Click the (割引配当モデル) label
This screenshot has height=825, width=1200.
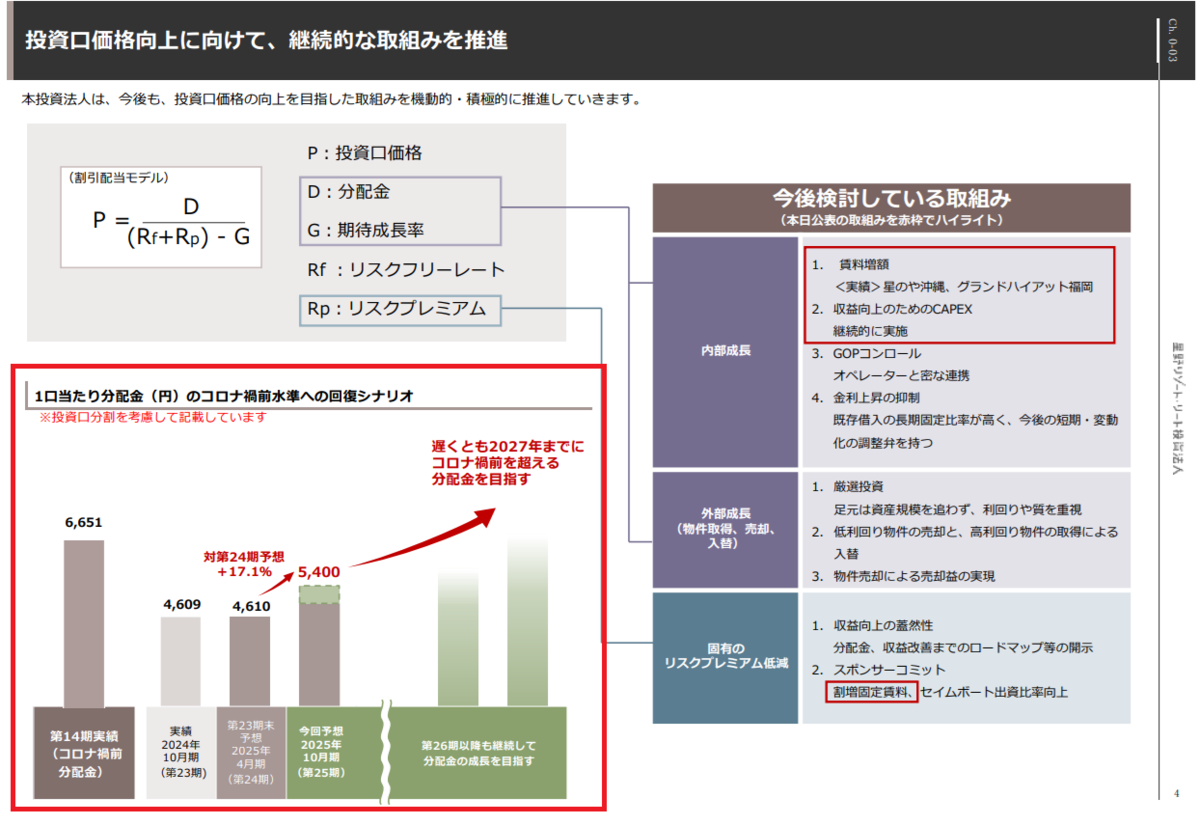pyautogui.click(x=119, y=177)
